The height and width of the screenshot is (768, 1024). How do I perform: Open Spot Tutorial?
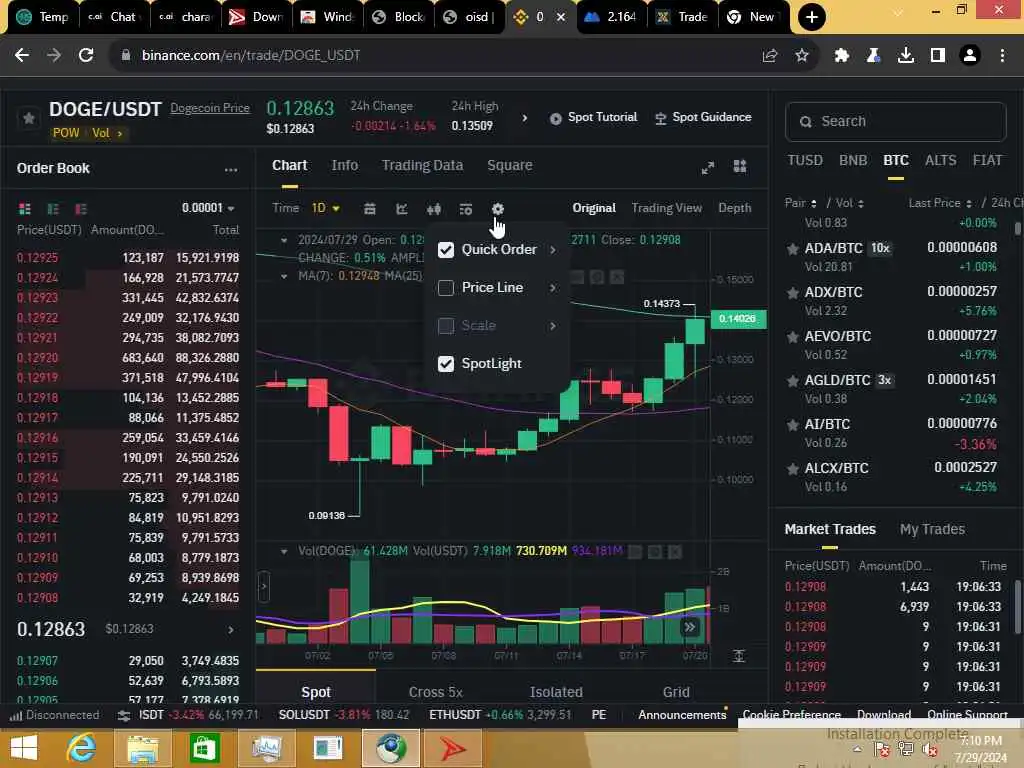(x=593, y=118)
